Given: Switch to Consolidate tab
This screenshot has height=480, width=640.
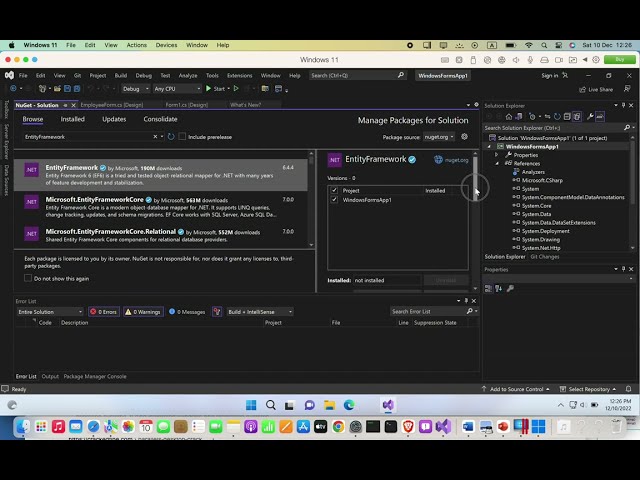Looking at the screenshot, I should pos(160,119).
